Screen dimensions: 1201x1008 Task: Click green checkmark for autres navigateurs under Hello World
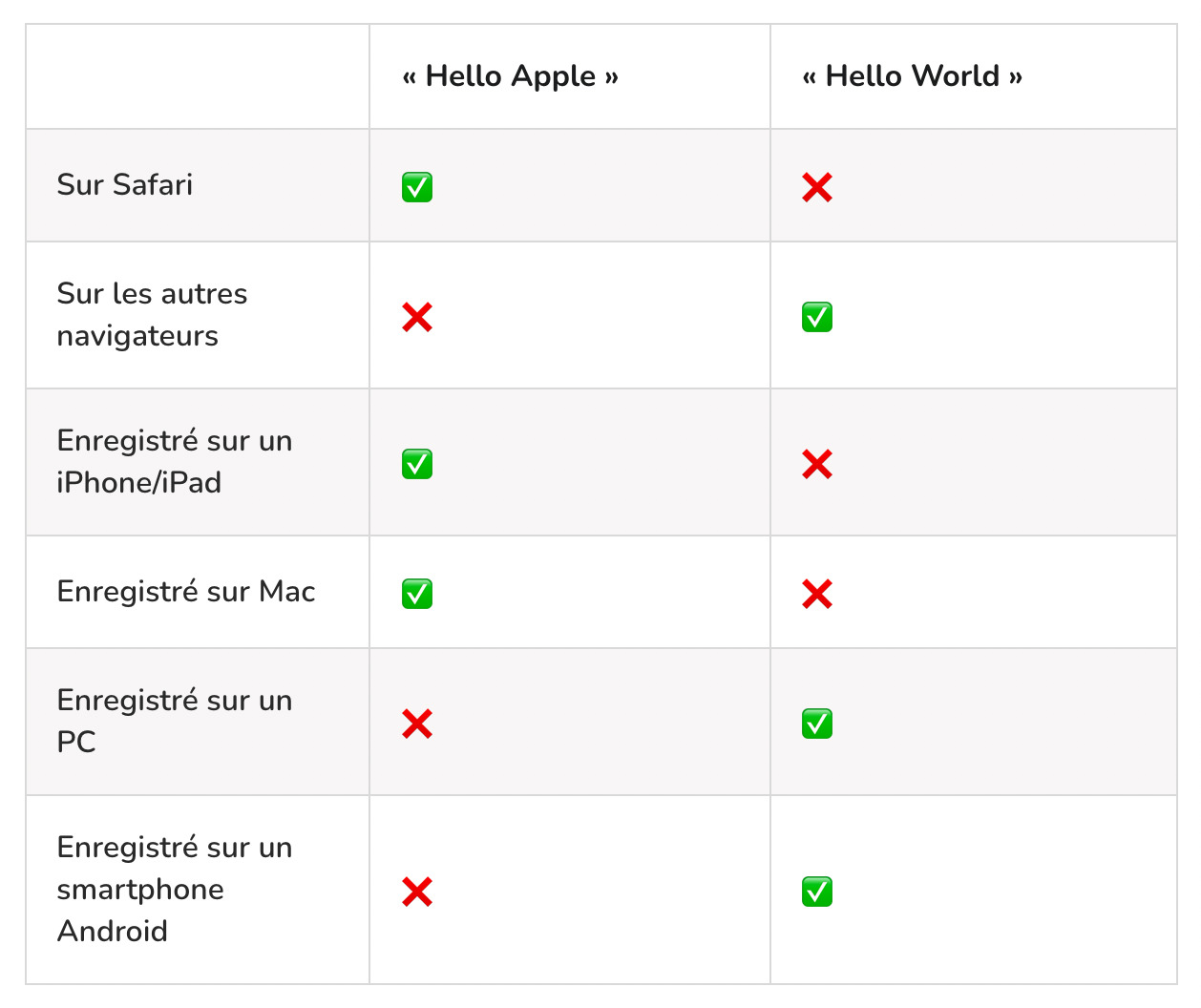(x=817, y=317)
